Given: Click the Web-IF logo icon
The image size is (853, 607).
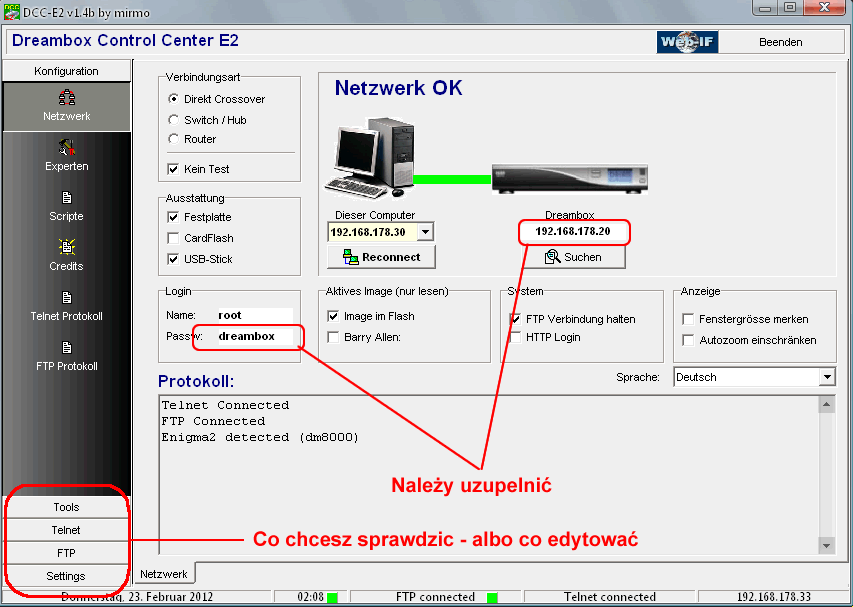Looking at the screenshot, I should point(687,42).
